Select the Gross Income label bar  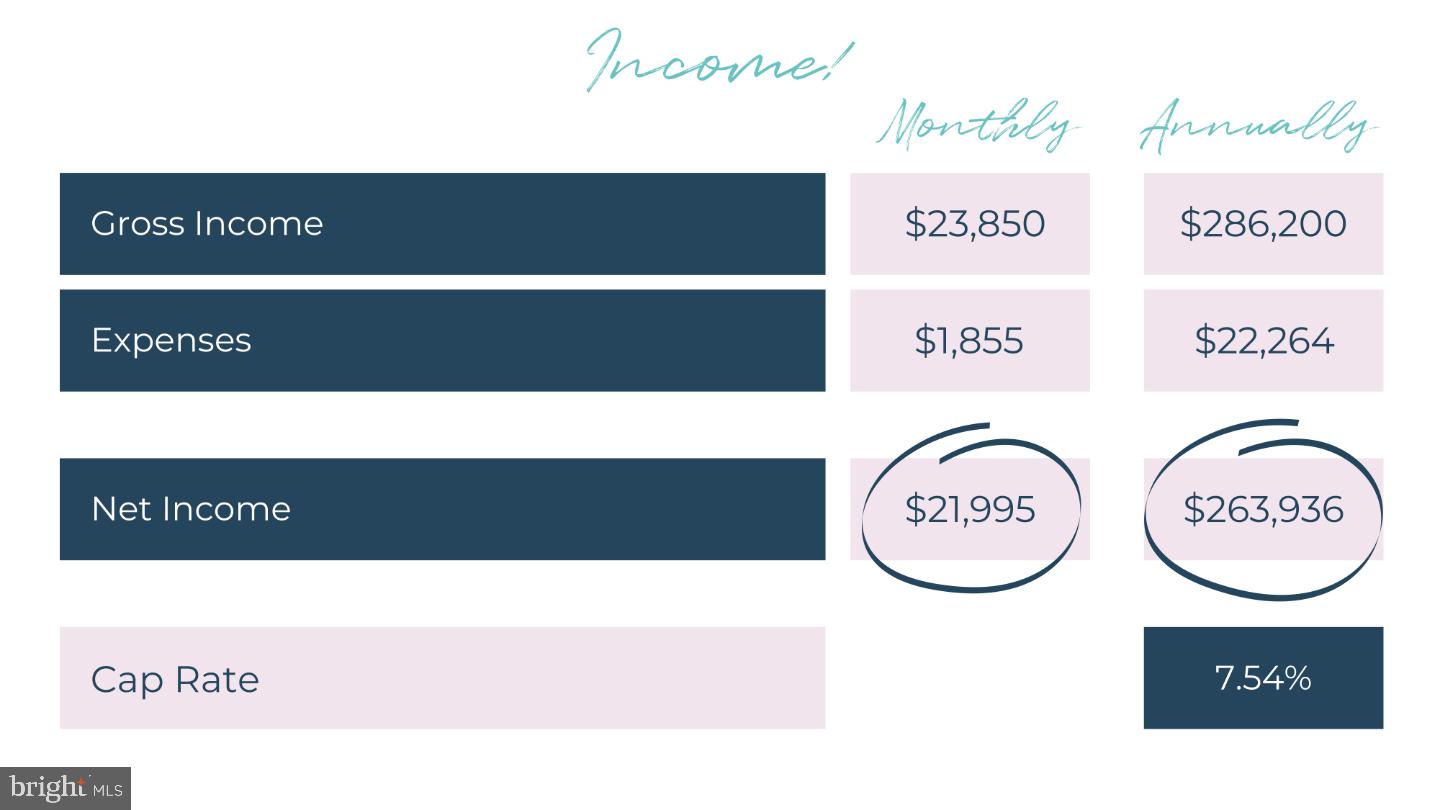(x=442, y=224)
